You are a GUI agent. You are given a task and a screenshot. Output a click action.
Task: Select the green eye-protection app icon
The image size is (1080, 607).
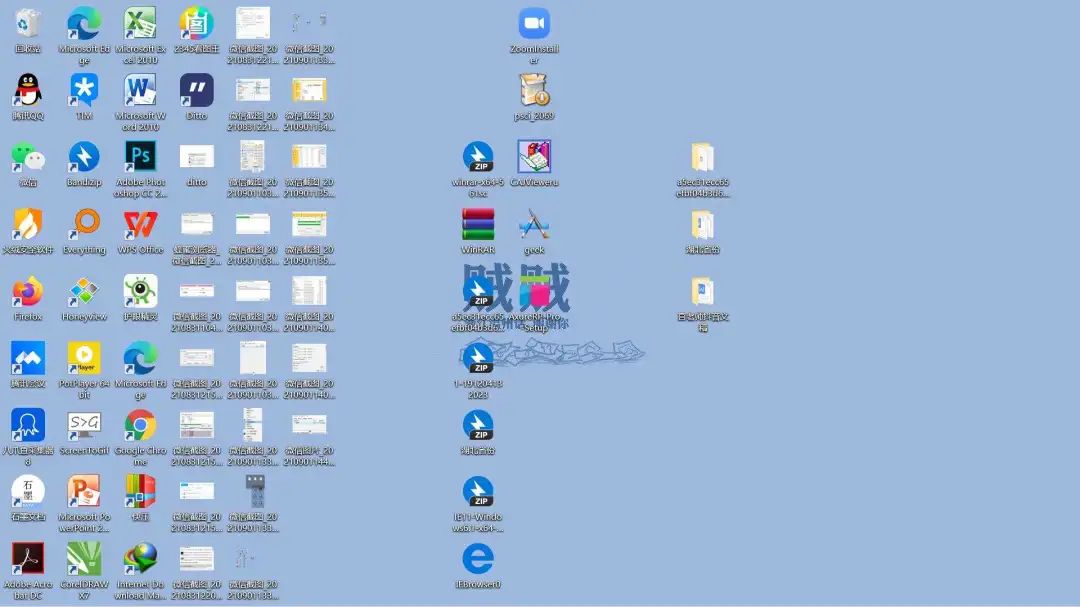point(140,291)
